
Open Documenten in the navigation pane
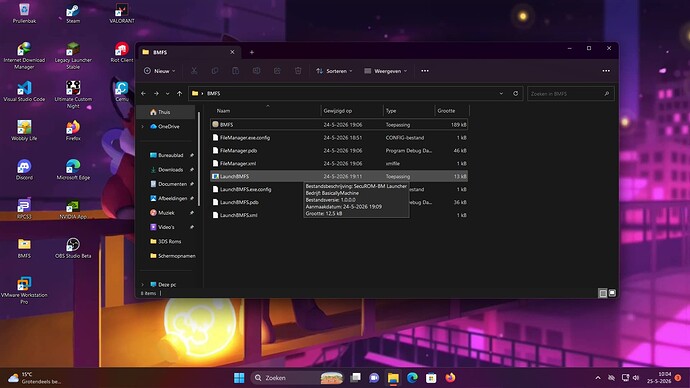click(x=170, y=184)
